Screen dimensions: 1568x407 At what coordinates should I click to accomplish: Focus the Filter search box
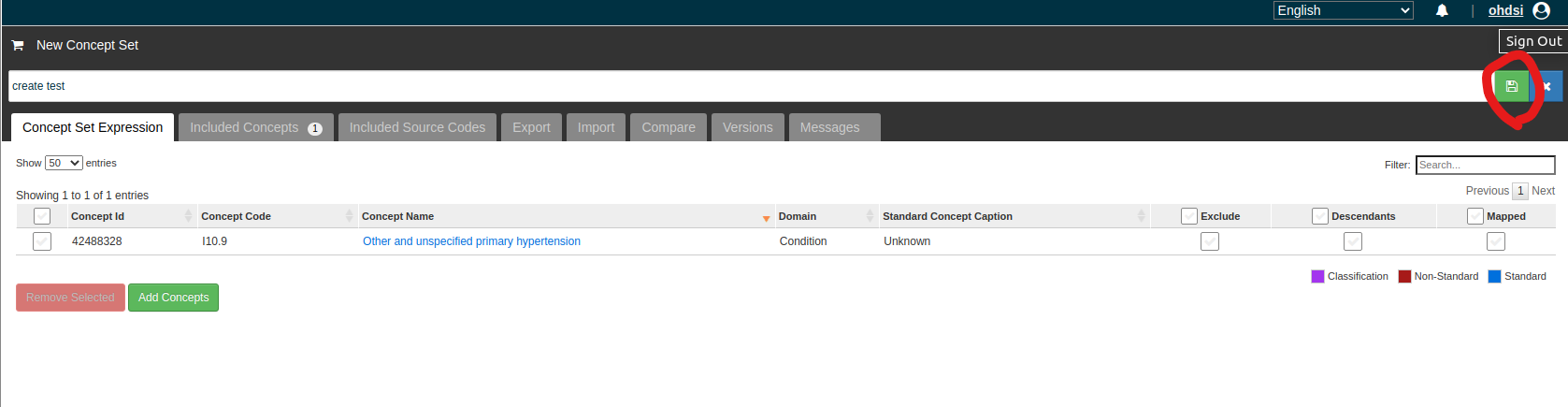click(1485, 165)
